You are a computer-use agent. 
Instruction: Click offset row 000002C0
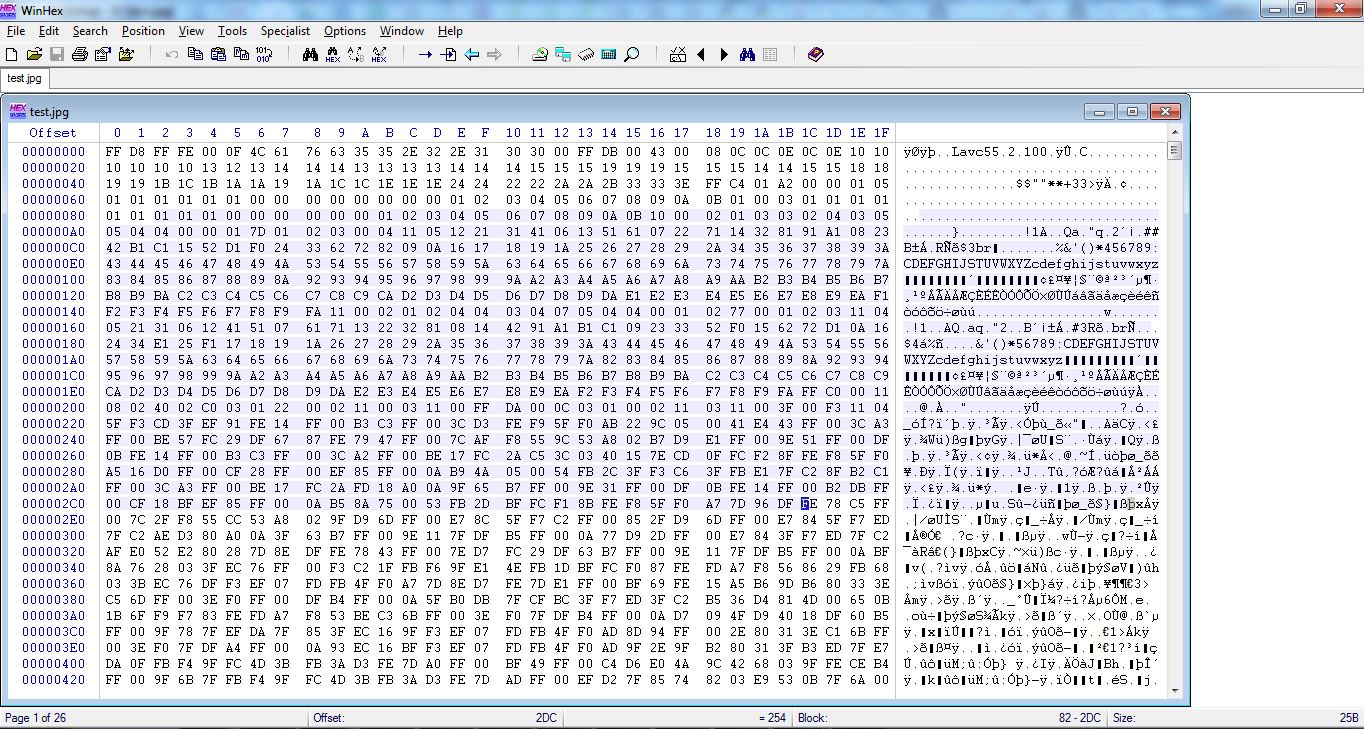coord(52,504)
